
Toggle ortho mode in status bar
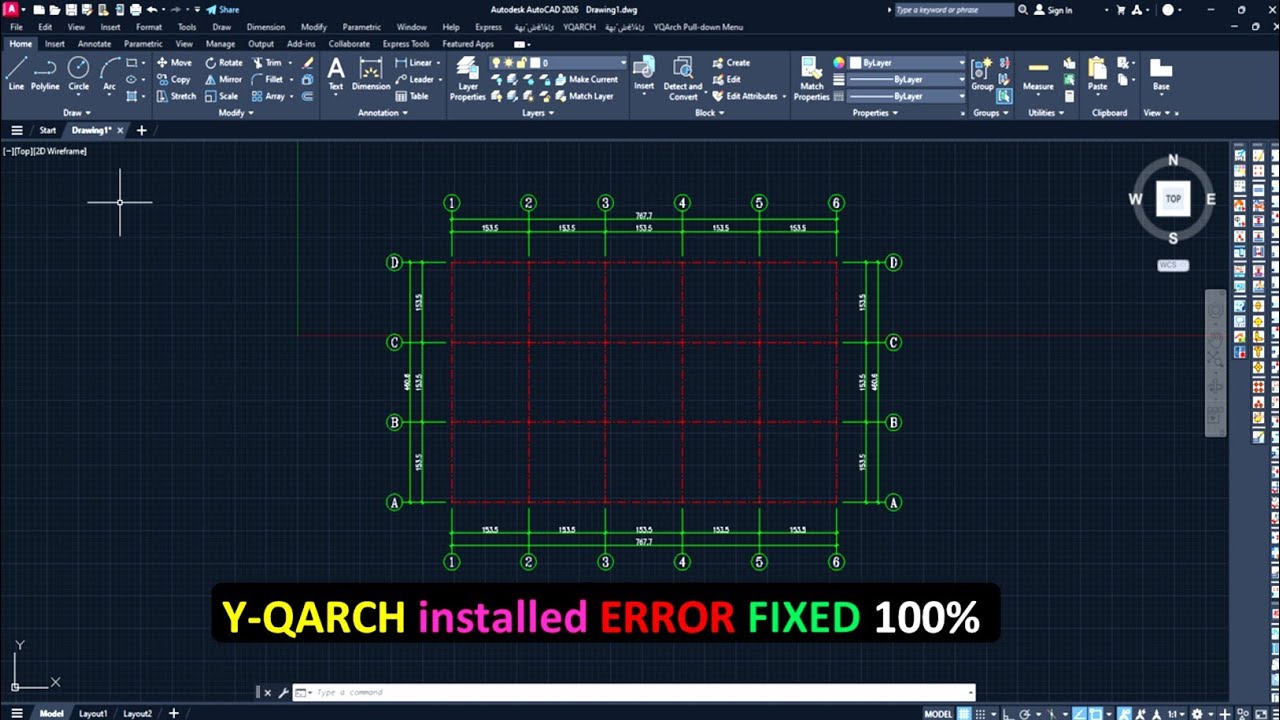point(1011,713)
